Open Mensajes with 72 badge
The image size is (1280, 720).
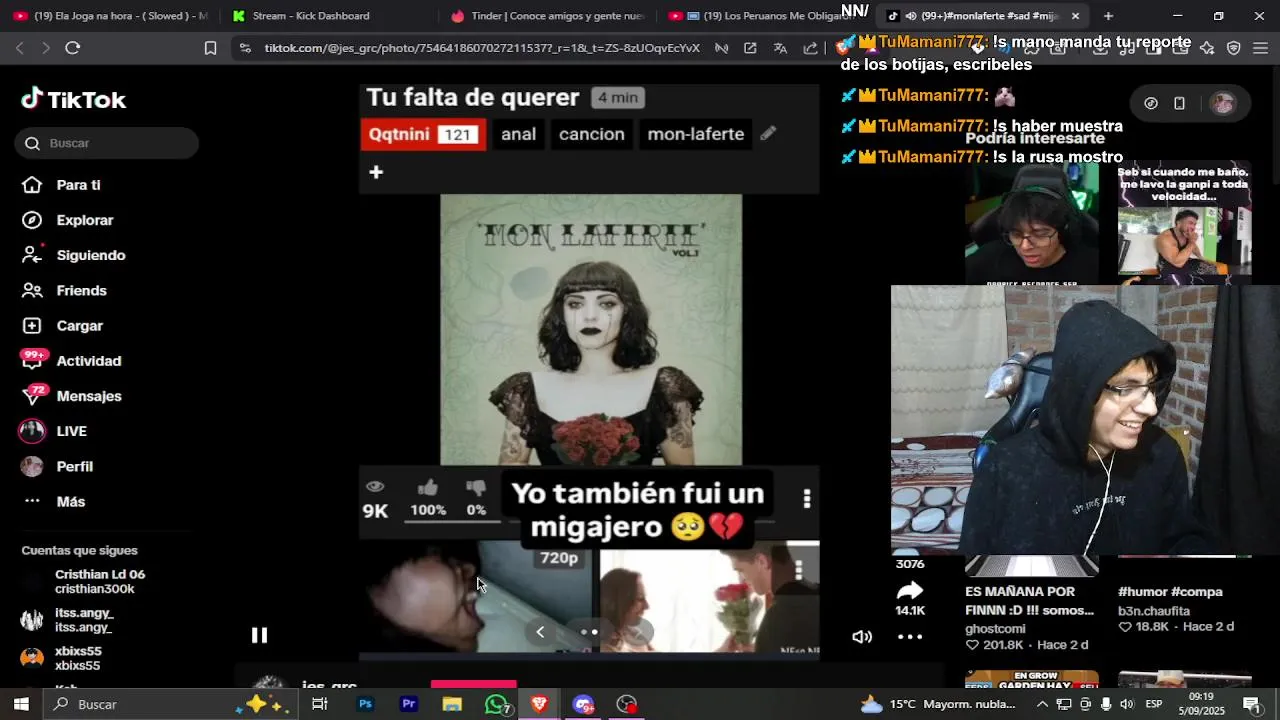72,396
